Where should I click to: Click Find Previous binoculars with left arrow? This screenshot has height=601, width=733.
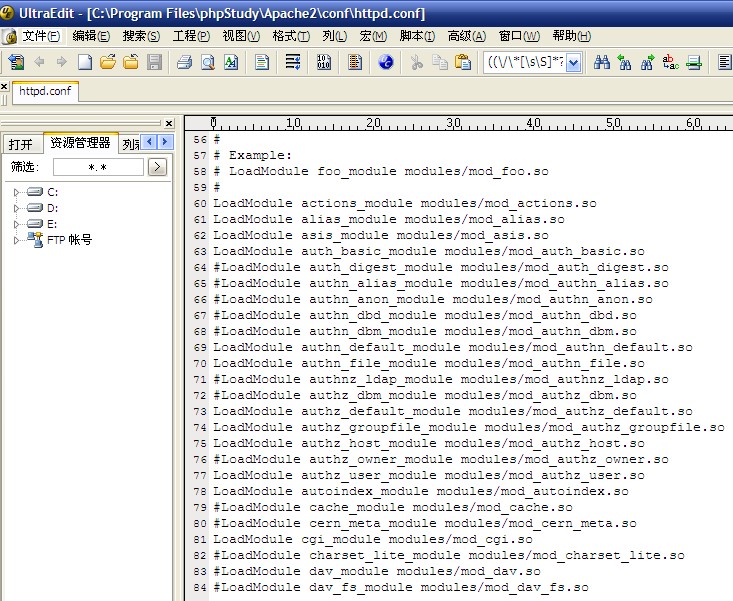[x=625, y=62]
